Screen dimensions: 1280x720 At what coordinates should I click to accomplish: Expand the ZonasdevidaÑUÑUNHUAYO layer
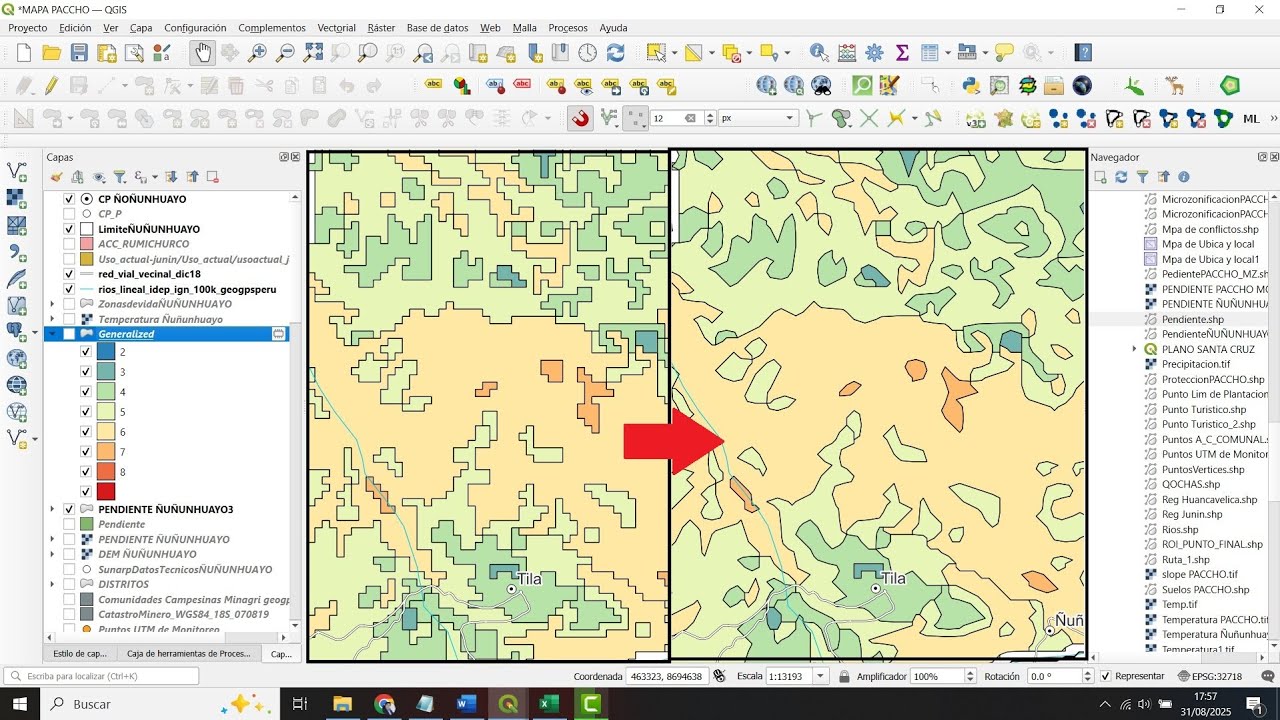pos(52,304)
